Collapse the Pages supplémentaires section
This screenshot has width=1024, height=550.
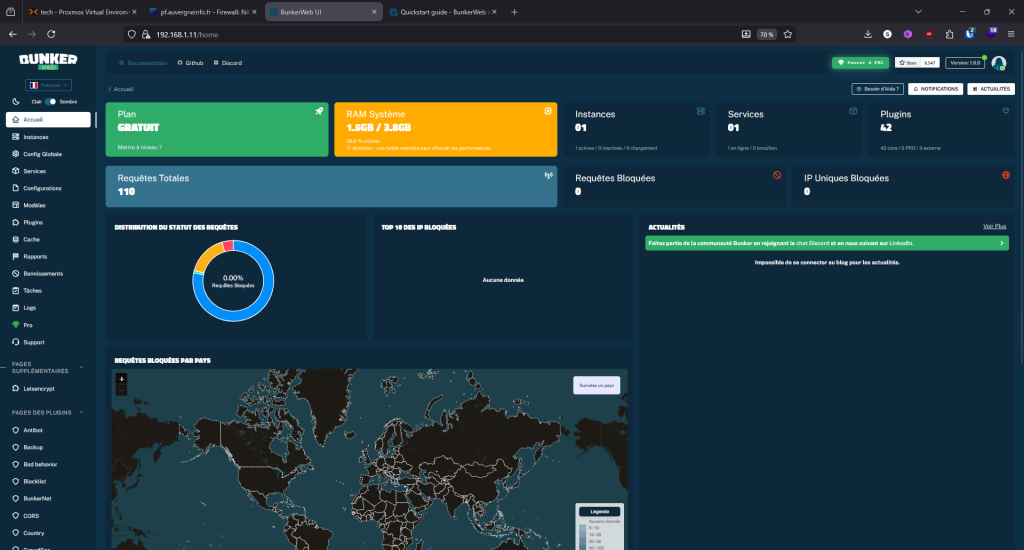[82, 368]
